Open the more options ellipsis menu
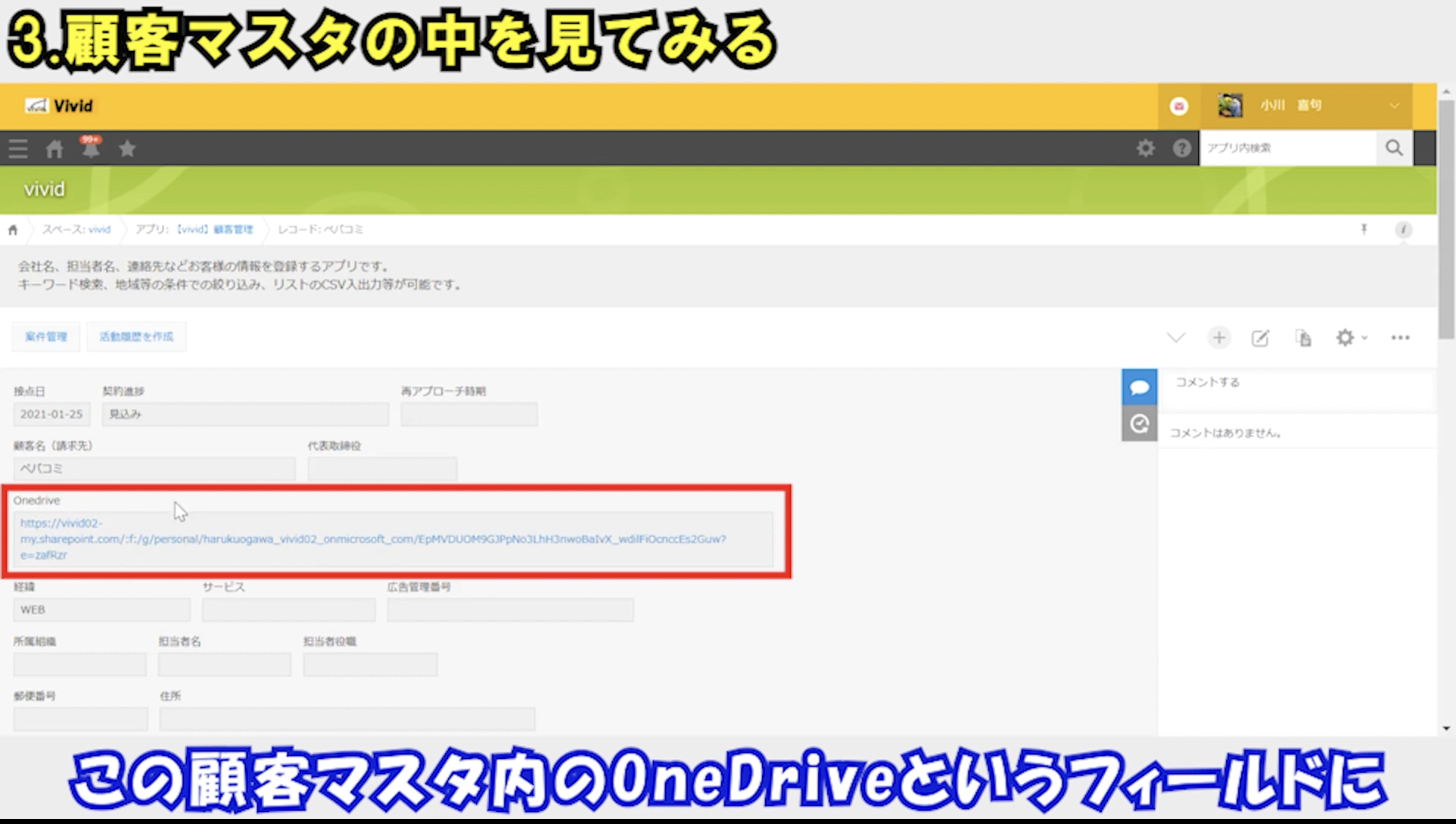 coord(1400,338)
